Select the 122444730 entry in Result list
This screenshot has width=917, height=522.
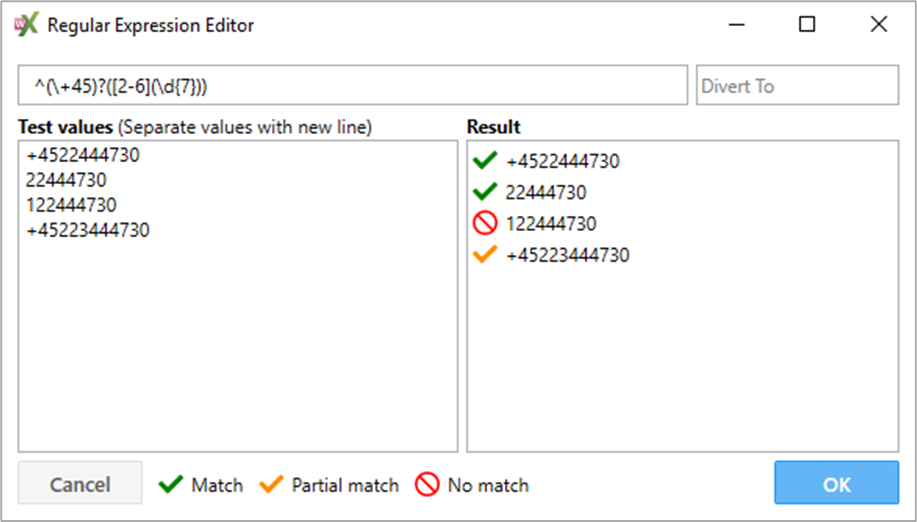click(x=551, y=223)
